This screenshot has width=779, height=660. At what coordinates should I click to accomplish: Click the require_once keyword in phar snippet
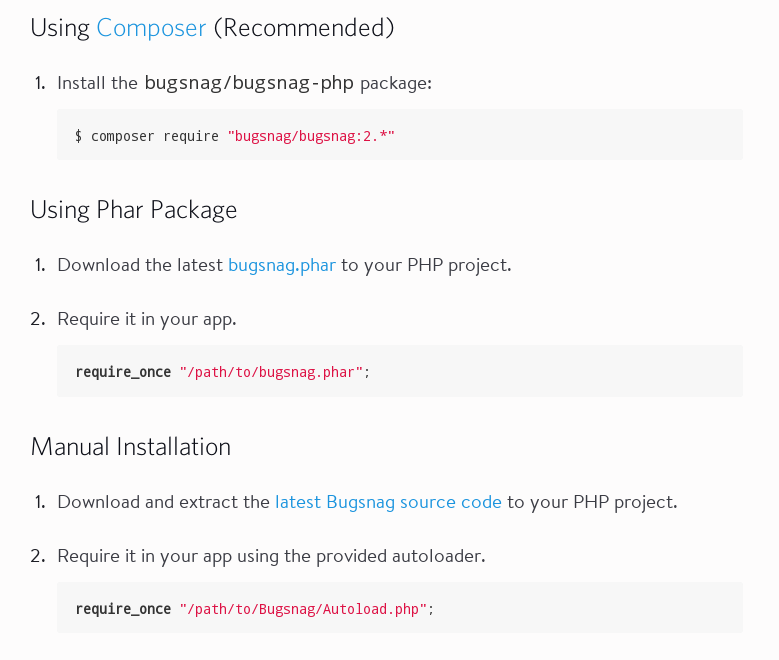[x=123, y=372]
